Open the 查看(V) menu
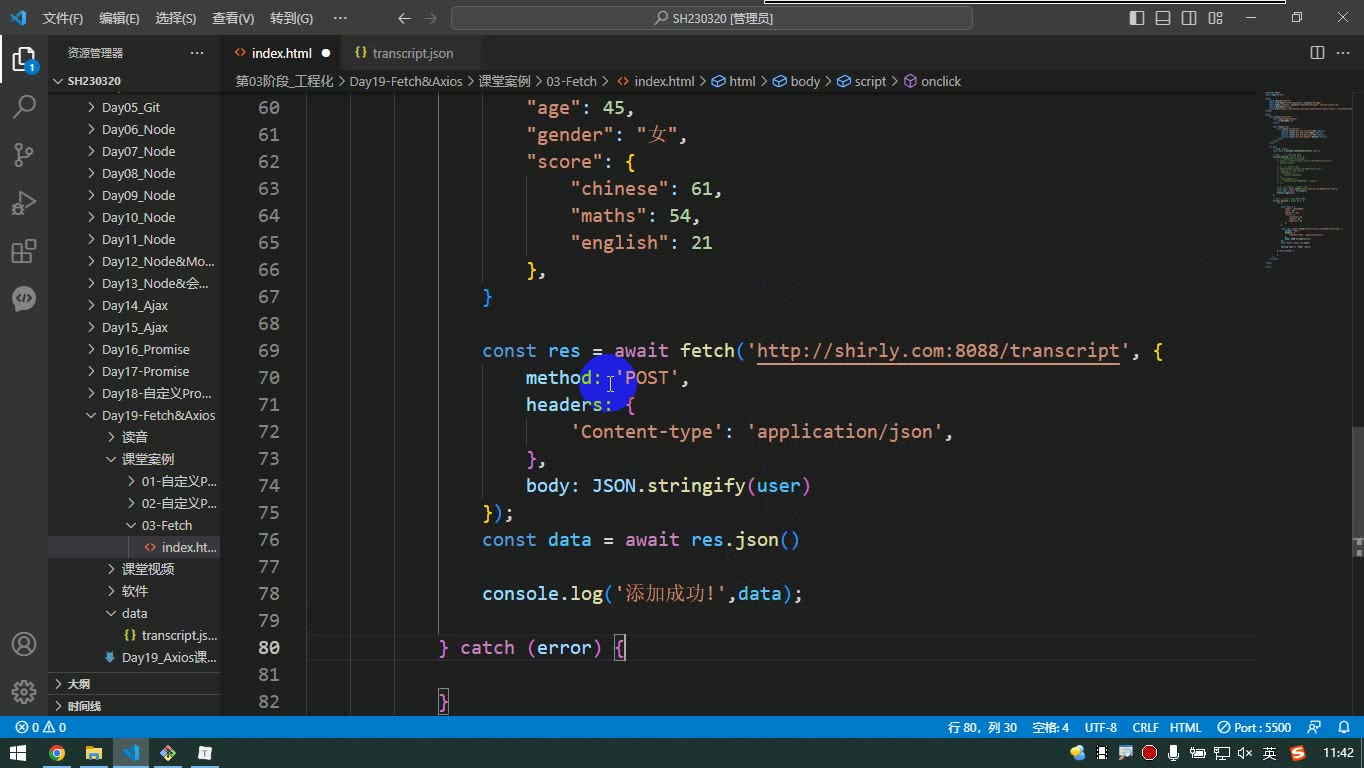This screenshot has height=768, width=1364. coord(233,18)
